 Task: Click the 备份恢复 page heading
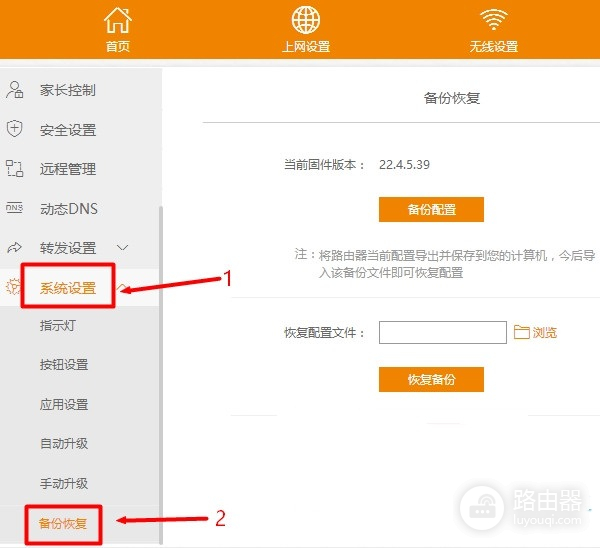pyautogui.click(x=452, y=98)
